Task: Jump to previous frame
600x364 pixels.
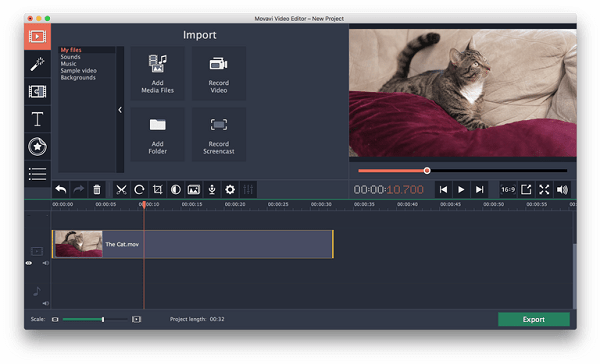Action: pyautogui.click(x=443, y=189)
